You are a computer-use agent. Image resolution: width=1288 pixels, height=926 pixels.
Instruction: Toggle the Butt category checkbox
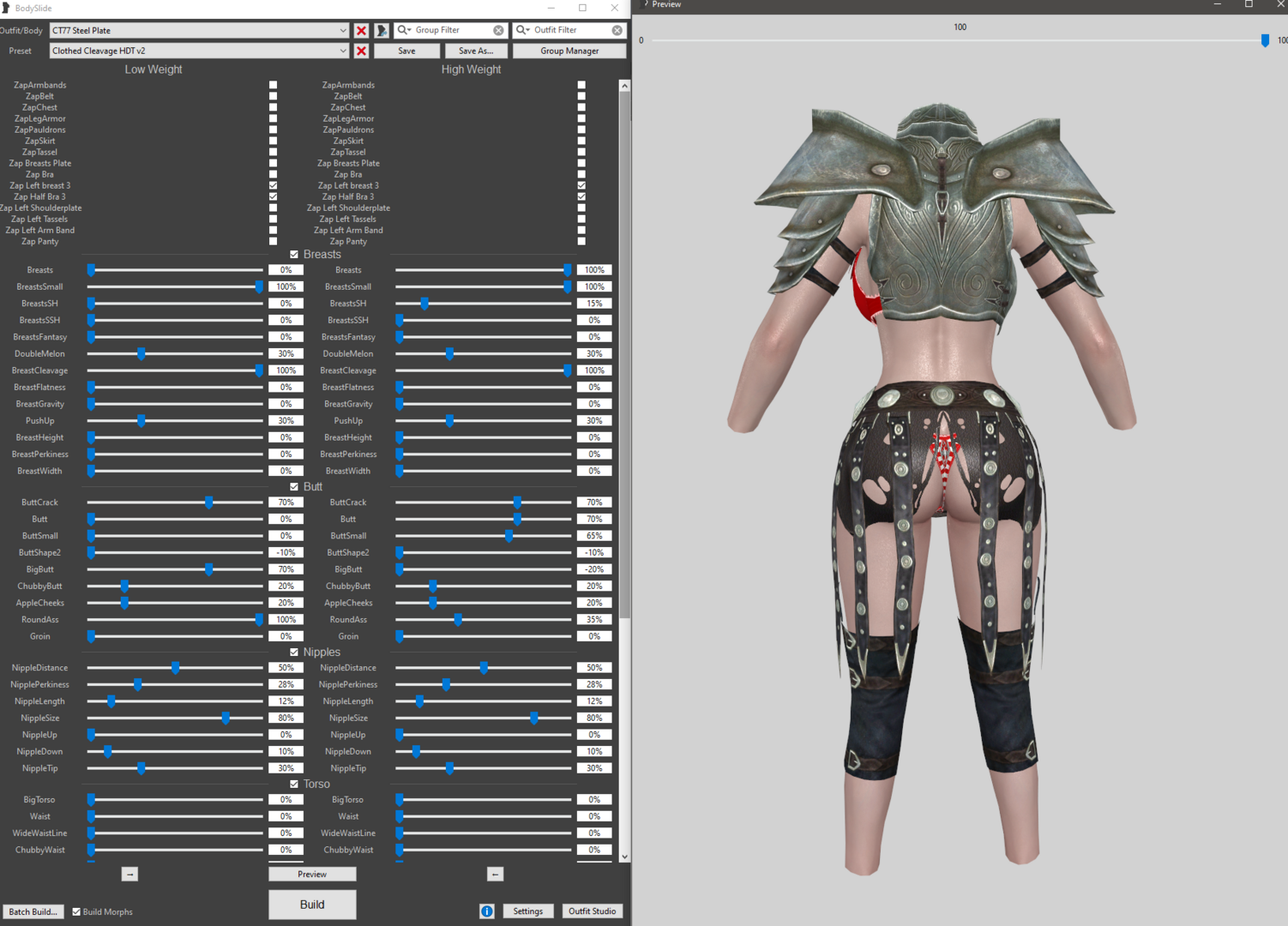[294, 486]
